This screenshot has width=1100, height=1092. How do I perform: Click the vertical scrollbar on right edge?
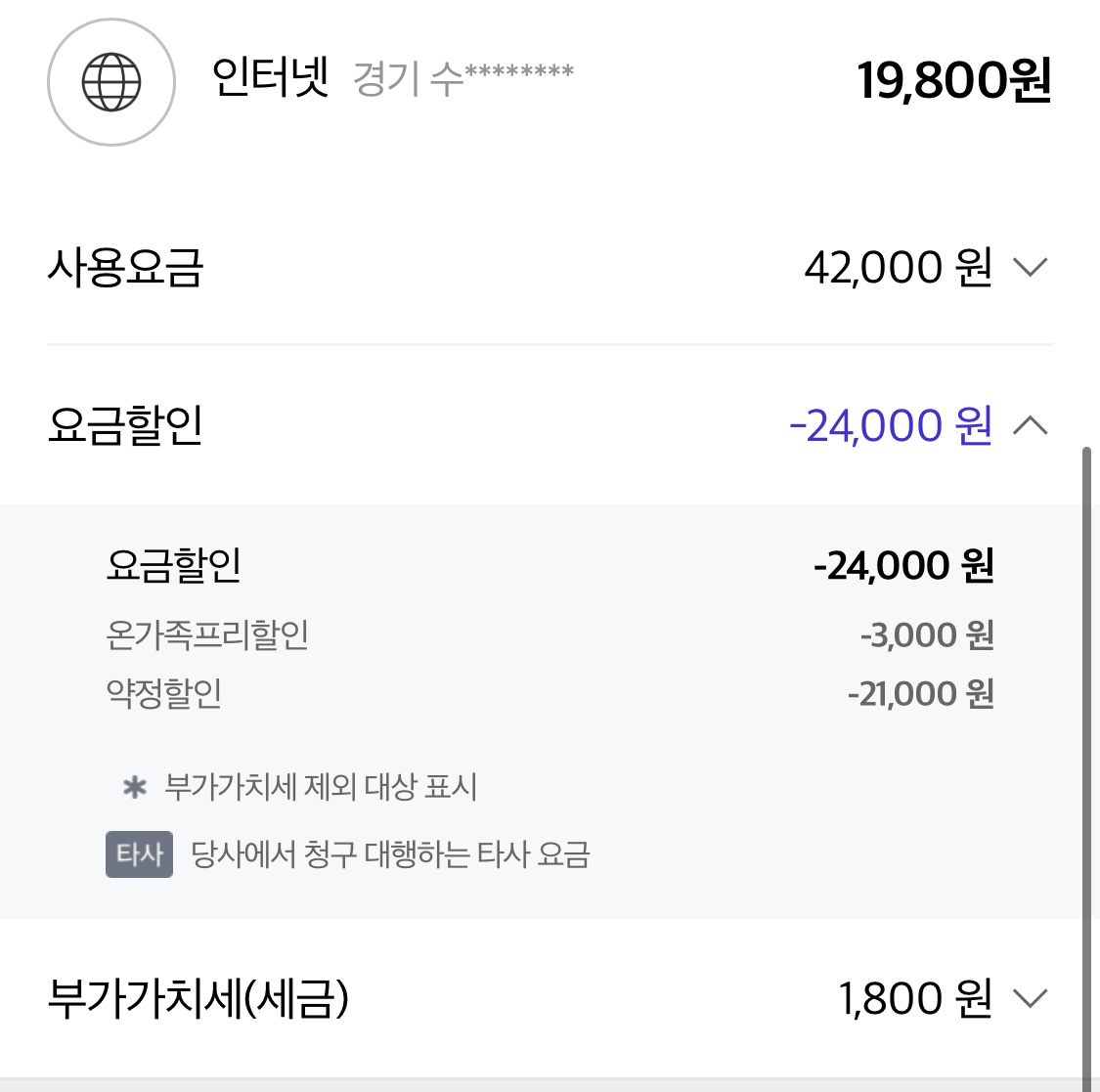click(1086, 768)
